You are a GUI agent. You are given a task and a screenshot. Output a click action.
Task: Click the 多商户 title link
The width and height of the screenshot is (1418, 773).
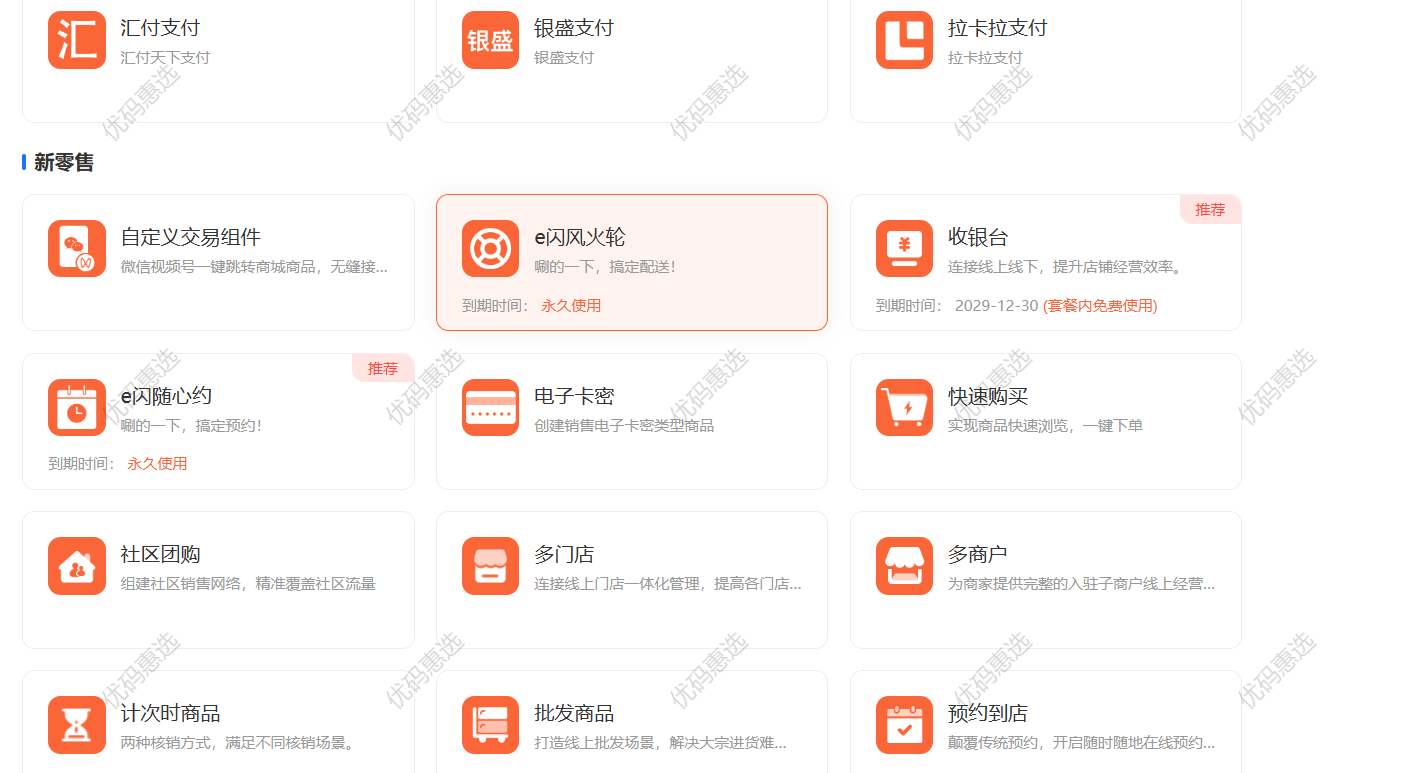click(x=978, y=555)
